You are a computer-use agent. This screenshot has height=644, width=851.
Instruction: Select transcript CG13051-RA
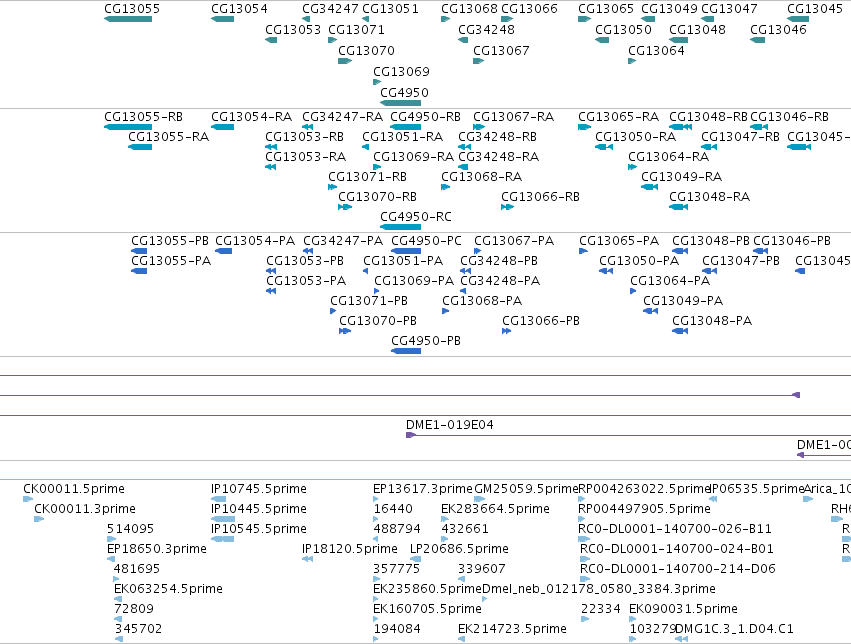coord(403,137)
